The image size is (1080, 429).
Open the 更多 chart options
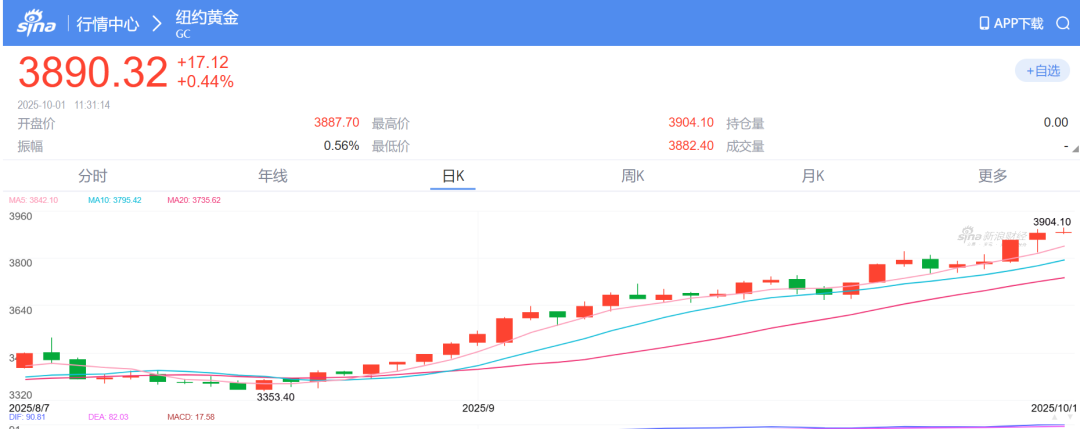tap(992, 176)
